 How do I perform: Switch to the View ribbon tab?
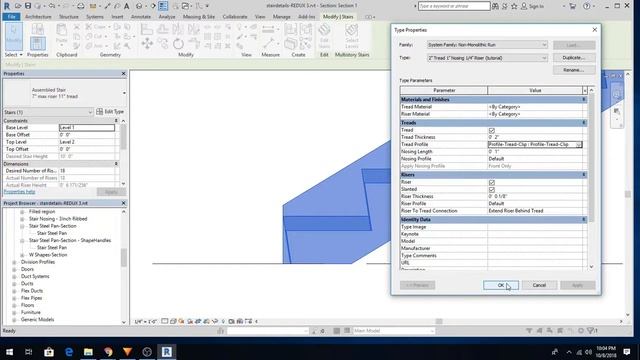[x=260, y=17]
